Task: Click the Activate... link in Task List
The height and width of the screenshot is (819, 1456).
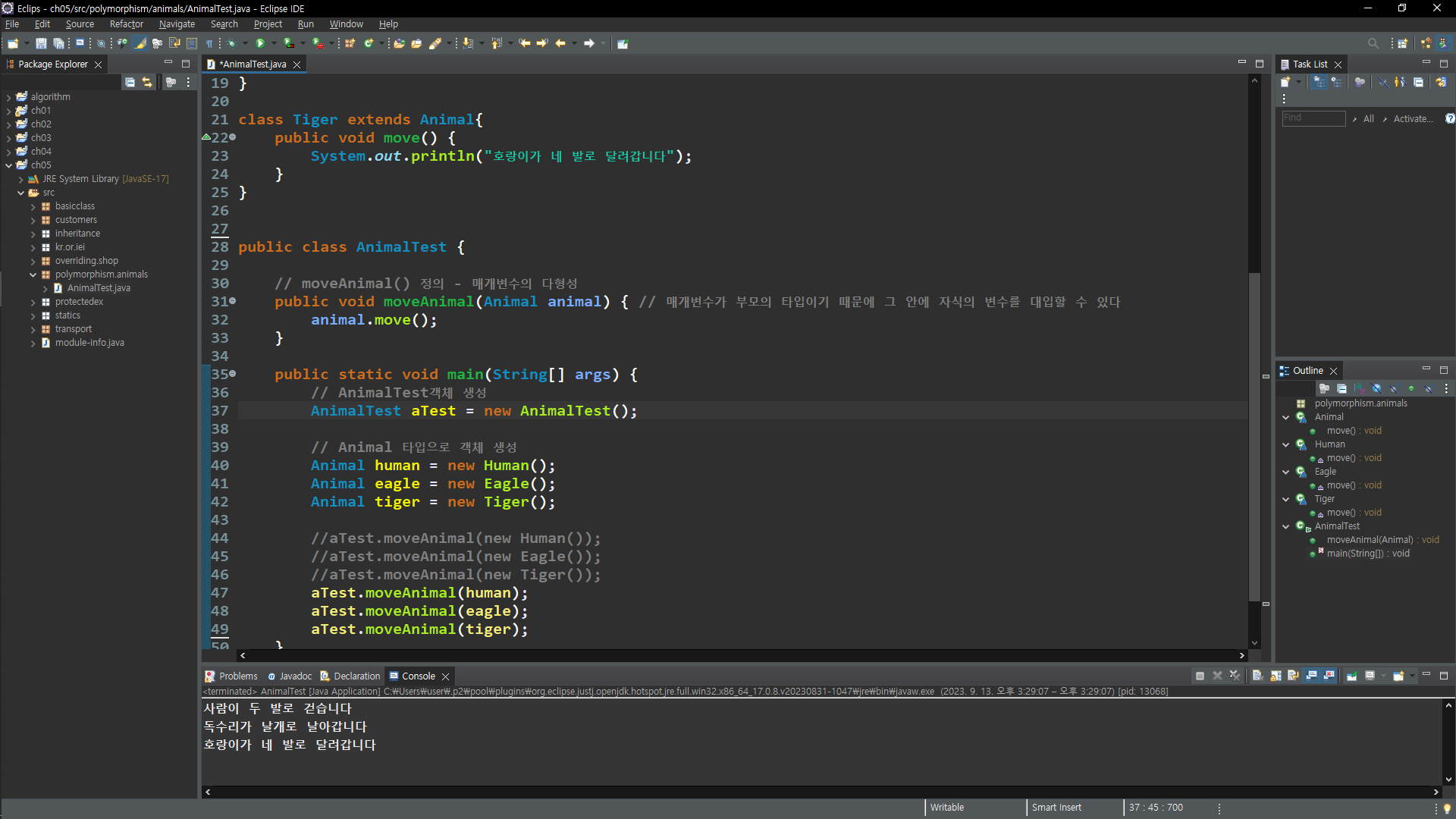Action: point(1413,118)
